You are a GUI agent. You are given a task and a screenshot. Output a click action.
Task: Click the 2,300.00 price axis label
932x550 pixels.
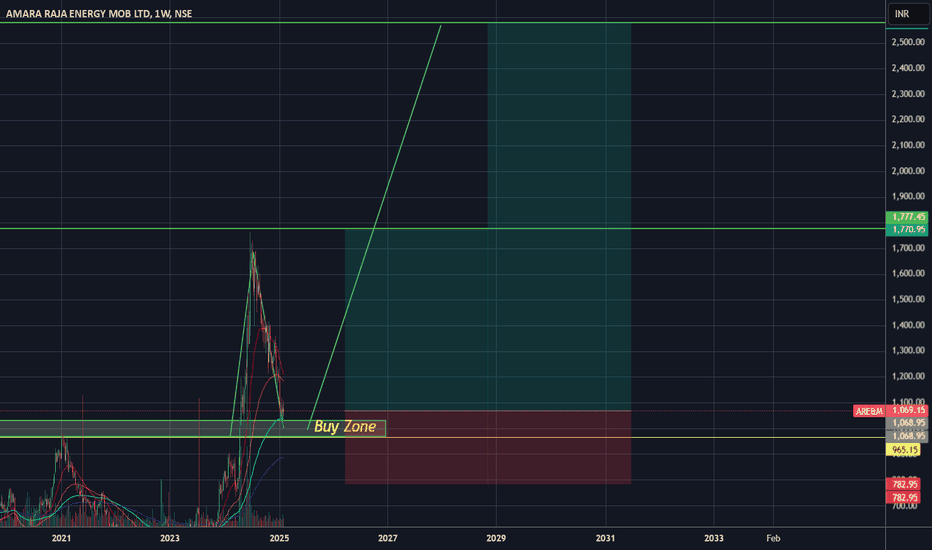click(x=908, y=93)
